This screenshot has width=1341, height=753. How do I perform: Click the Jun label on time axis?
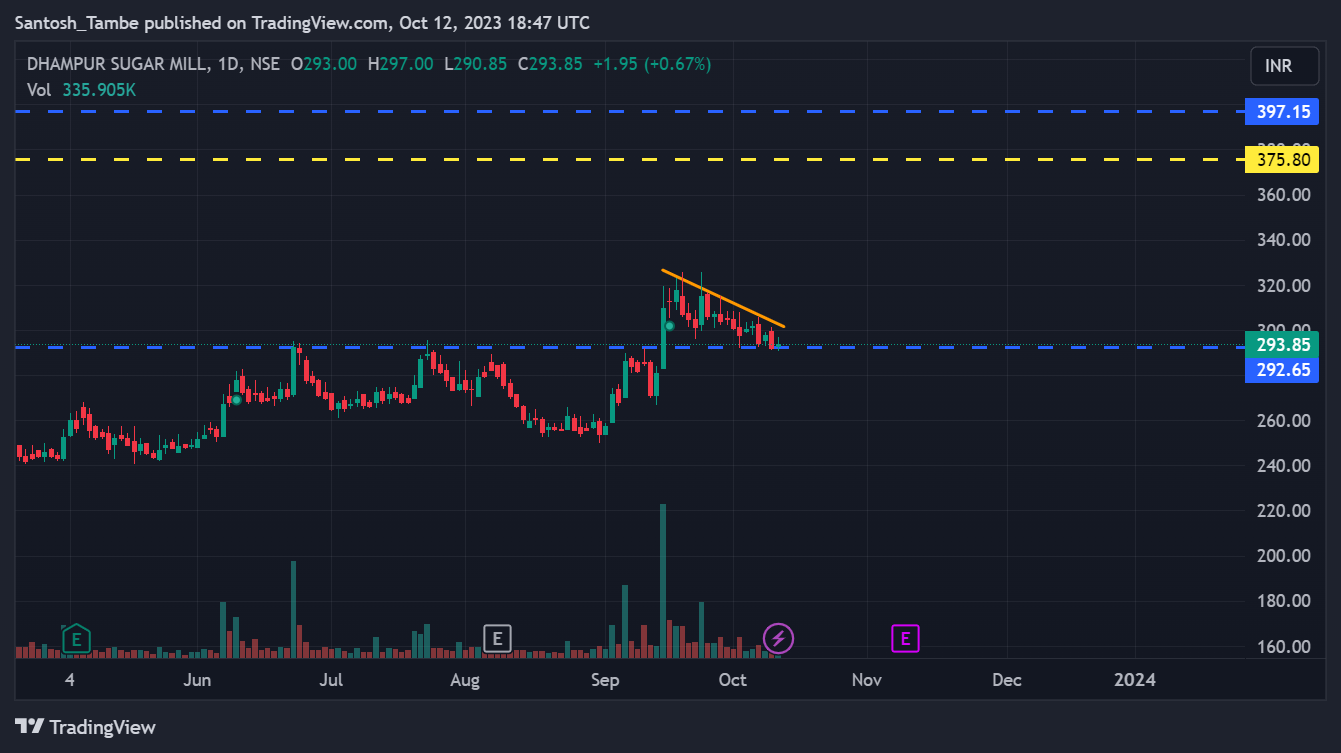coord(198,680)
